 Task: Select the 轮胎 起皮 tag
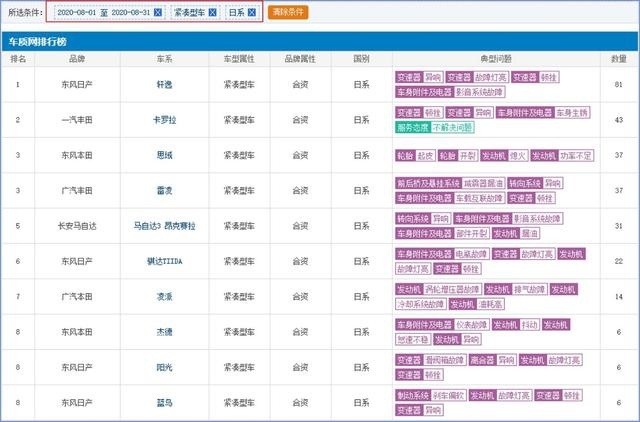click(x=415, y=155)
